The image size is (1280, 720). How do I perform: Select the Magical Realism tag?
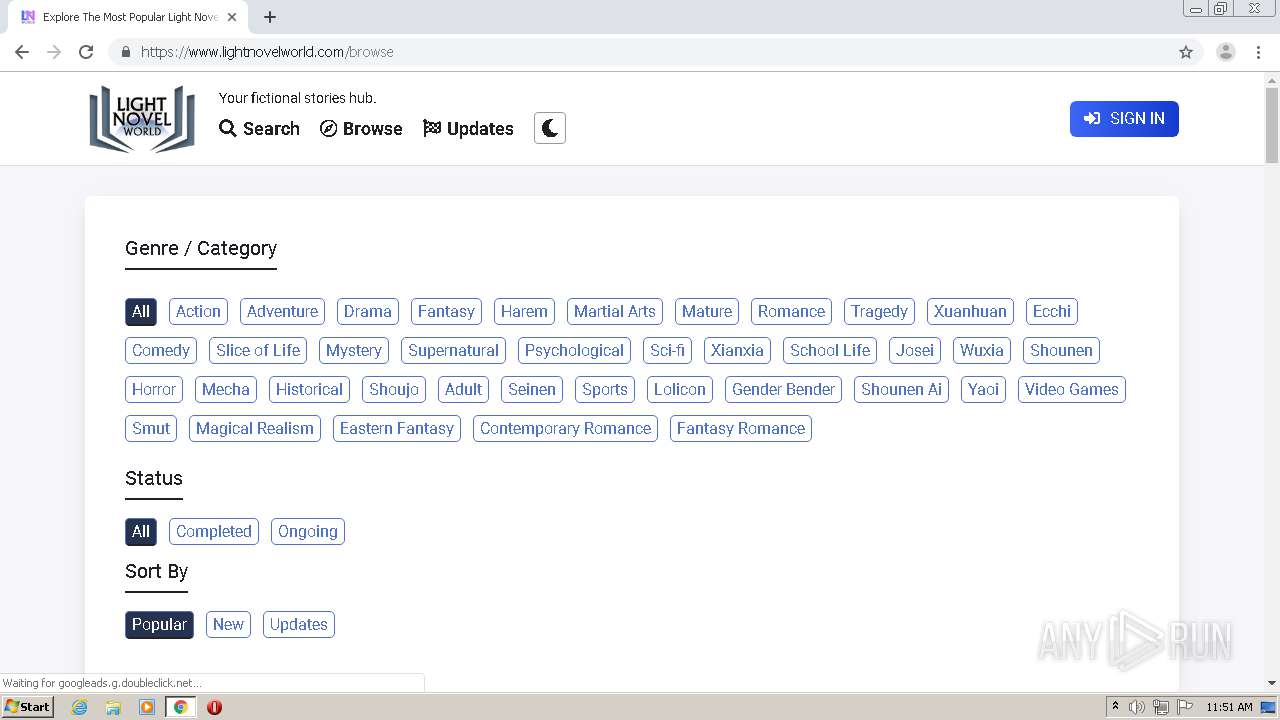[x=255, y=428]
